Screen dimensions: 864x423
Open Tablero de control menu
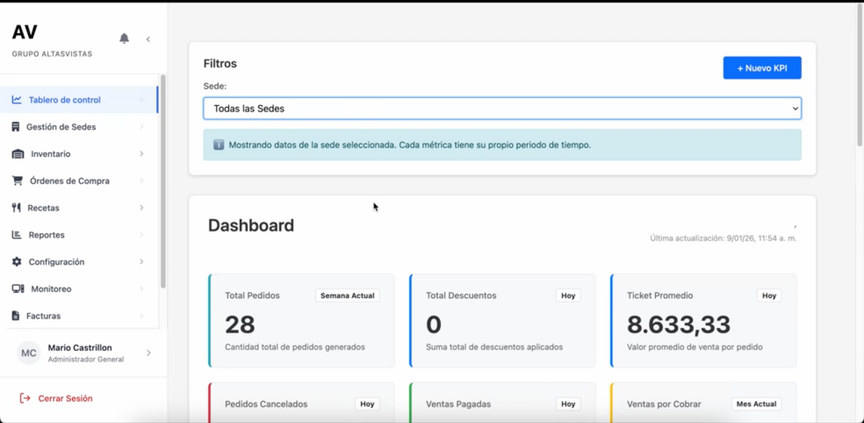(79, 100)
